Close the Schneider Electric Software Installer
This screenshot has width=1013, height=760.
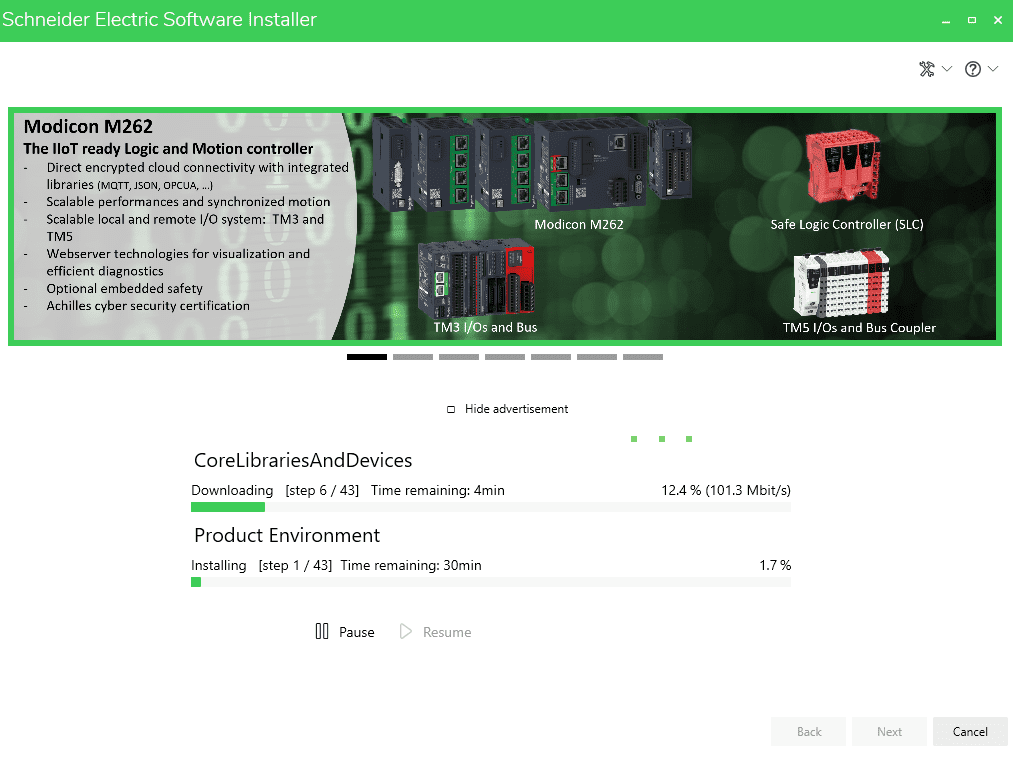997,21
